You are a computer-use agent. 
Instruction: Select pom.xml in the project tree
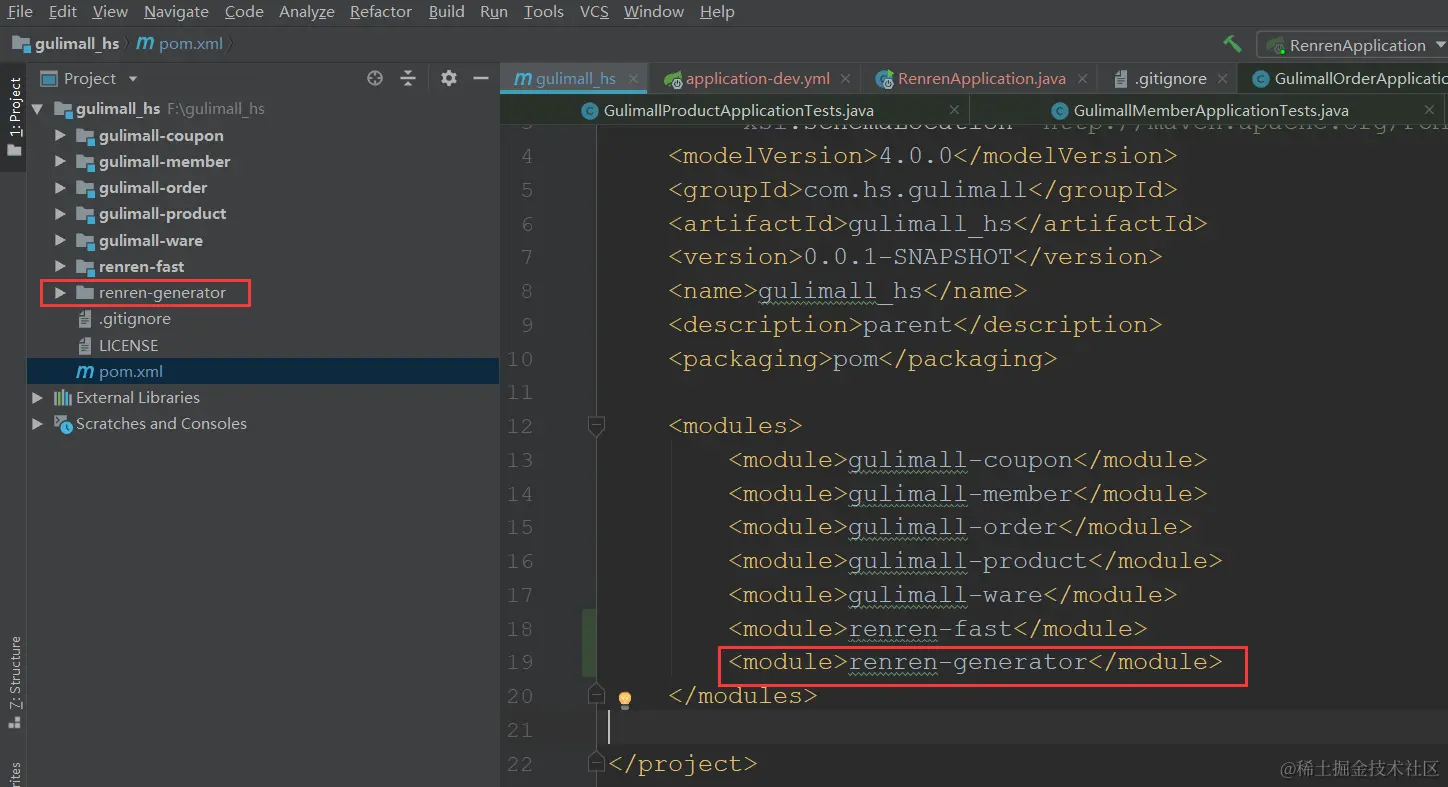click(130, 371)
